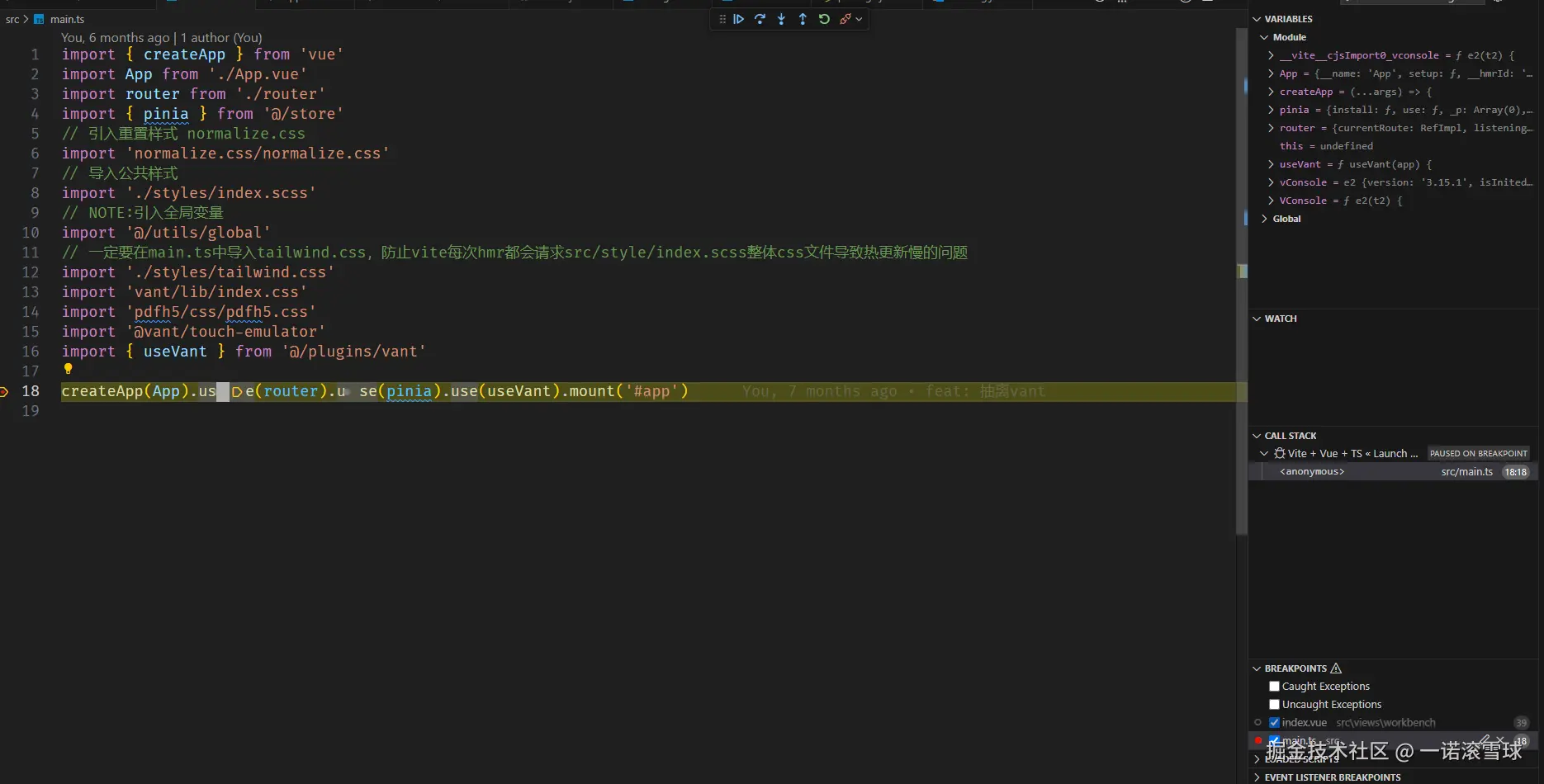Expand the Global scope
1544x784 pixels.
[x=1264, y=219]
